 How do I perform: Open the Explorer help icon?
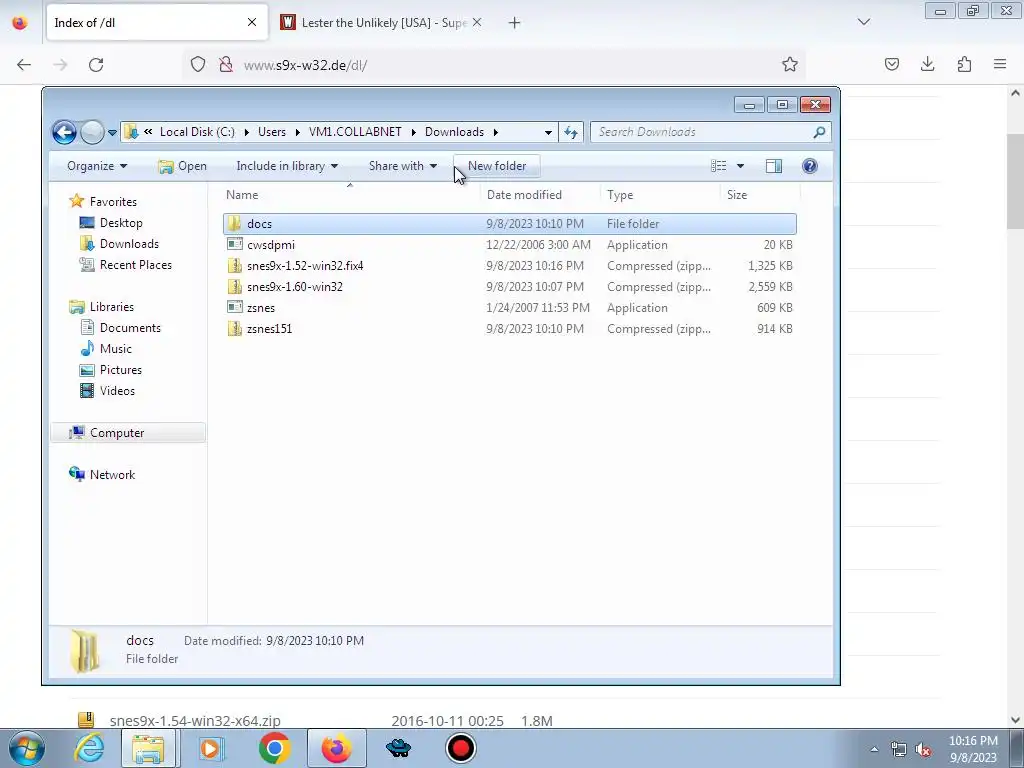pos(810,166)
